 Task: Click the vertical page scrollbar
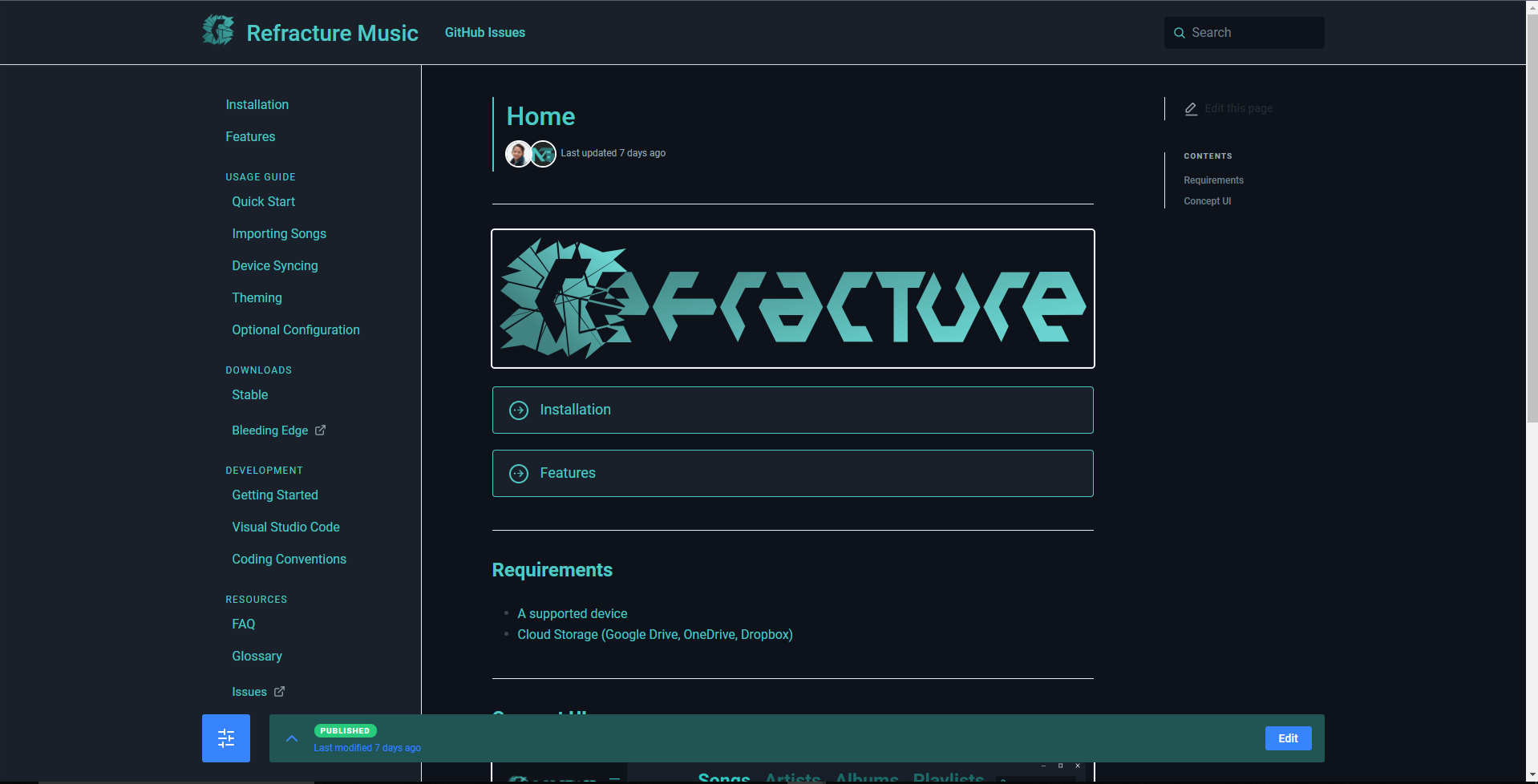coord(1532,216)
